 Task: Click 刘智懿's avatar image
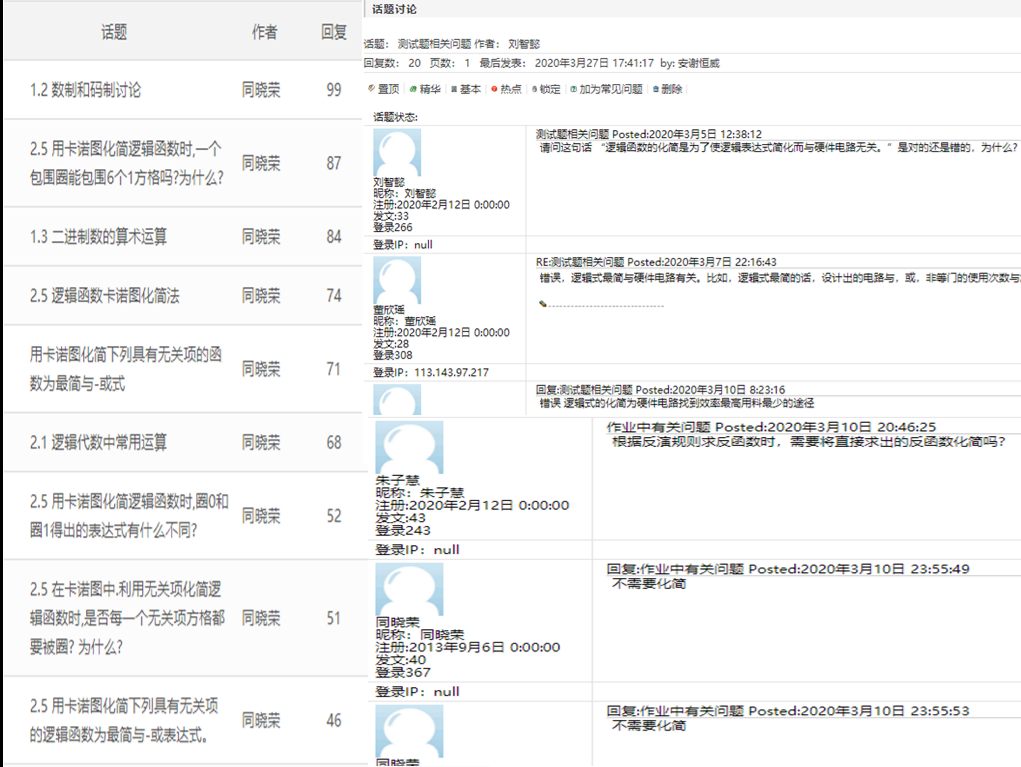click(396, 153)
